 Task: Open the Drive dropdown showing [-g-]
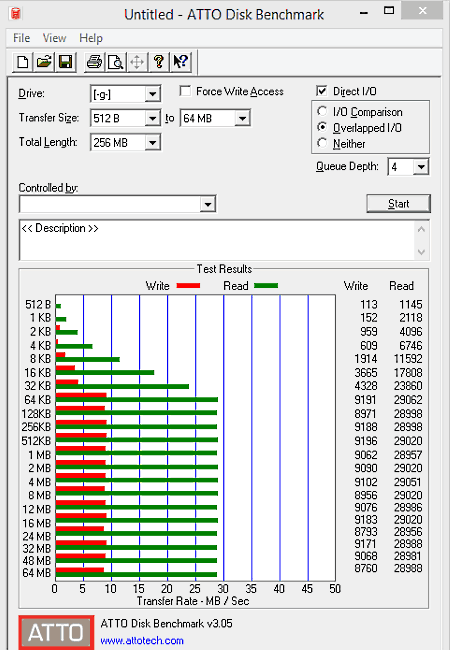pos(152,94)
